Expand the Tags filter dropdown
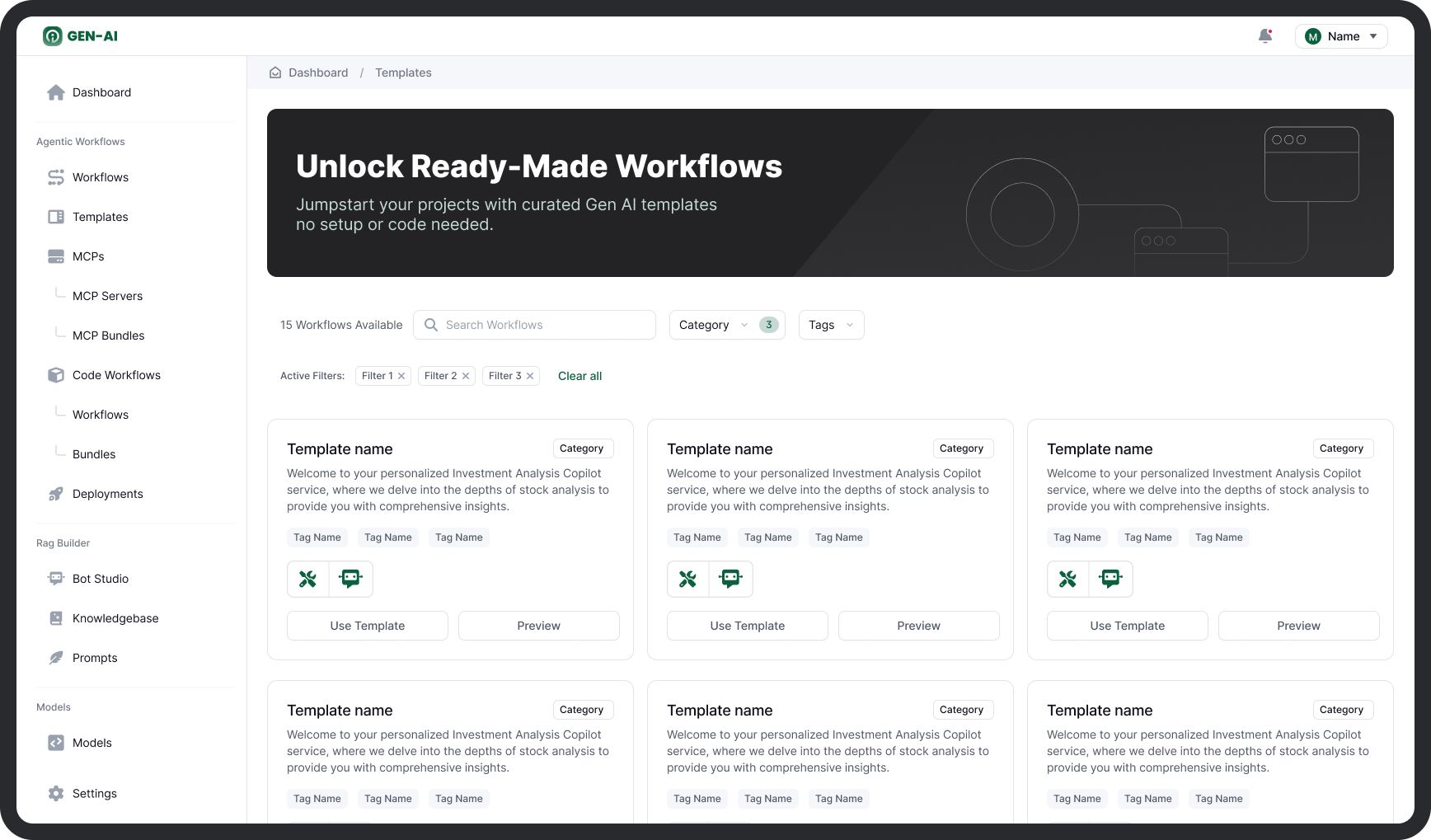 pyautogui.click(x=831, y=325)
